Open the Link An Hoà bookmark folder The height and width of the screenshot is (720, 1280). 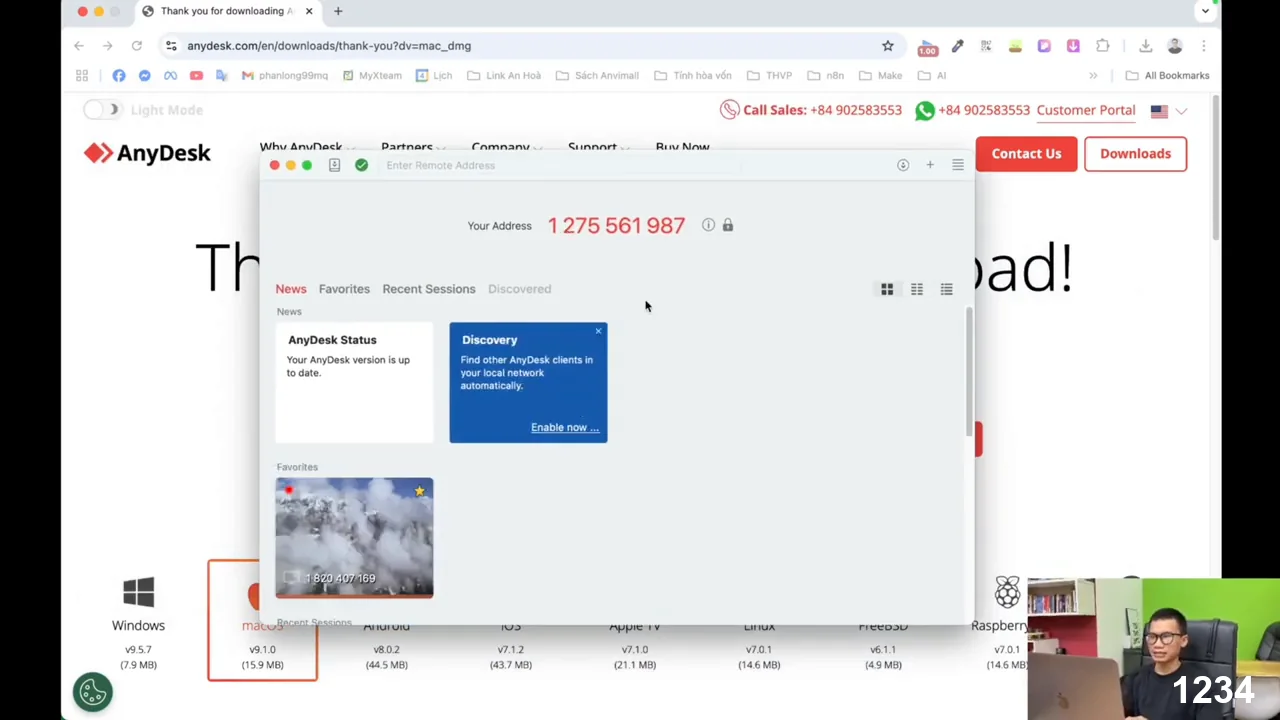(x=504, y=75)
